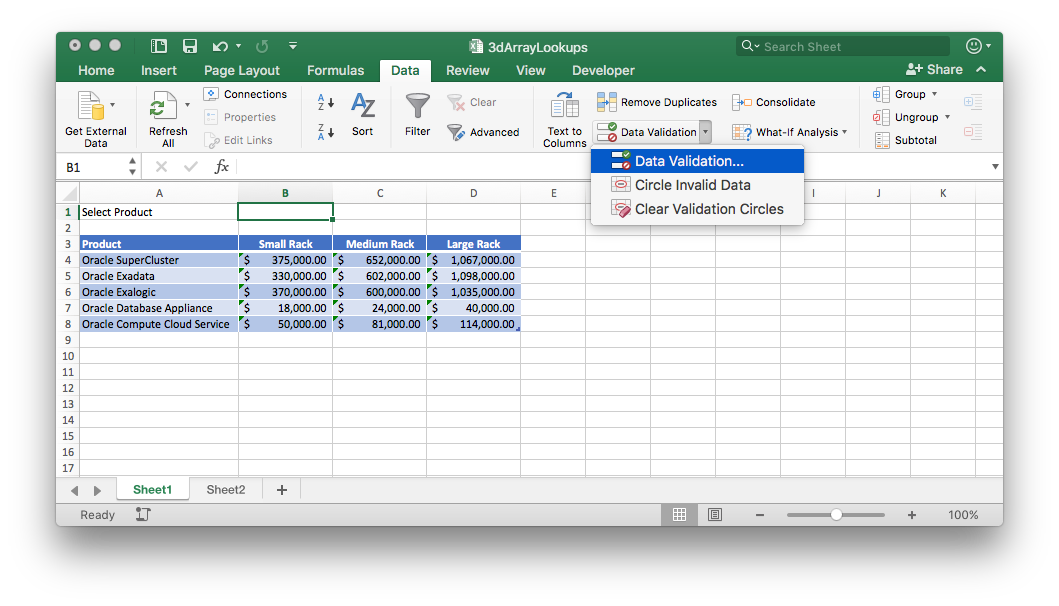Viewport: 1059px width, 606px height.
Task: Sort ascending A to Z
Action: 326,102
